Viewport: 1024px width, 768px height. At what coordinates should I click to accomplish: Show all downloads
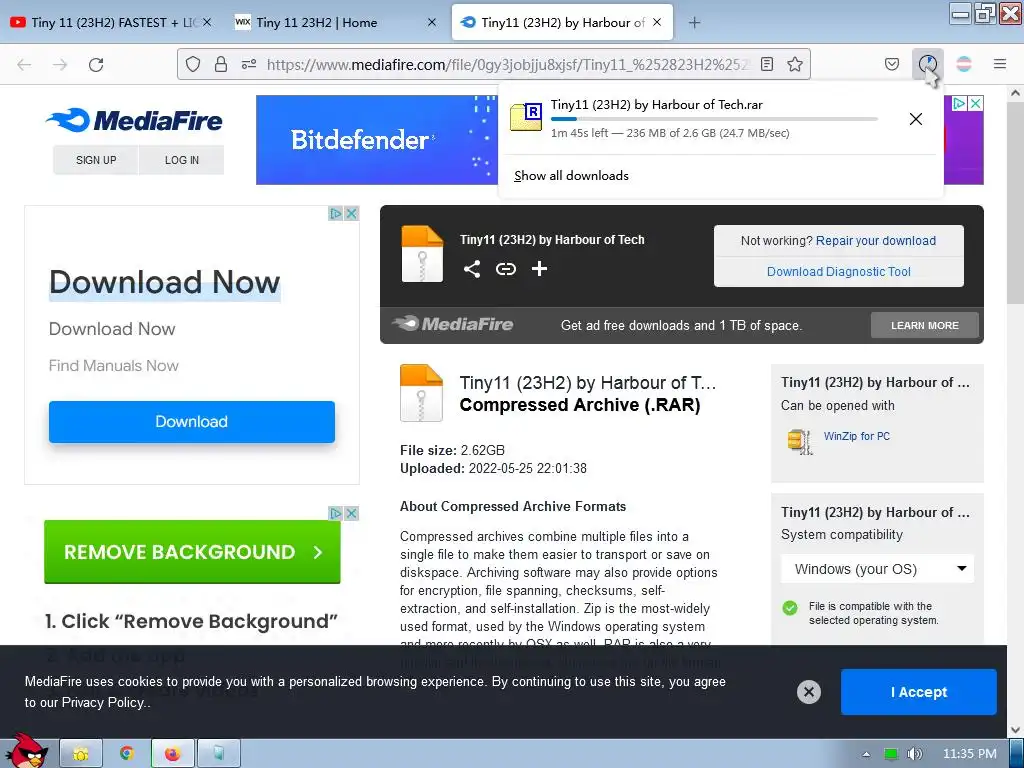(x=571, y=176)
